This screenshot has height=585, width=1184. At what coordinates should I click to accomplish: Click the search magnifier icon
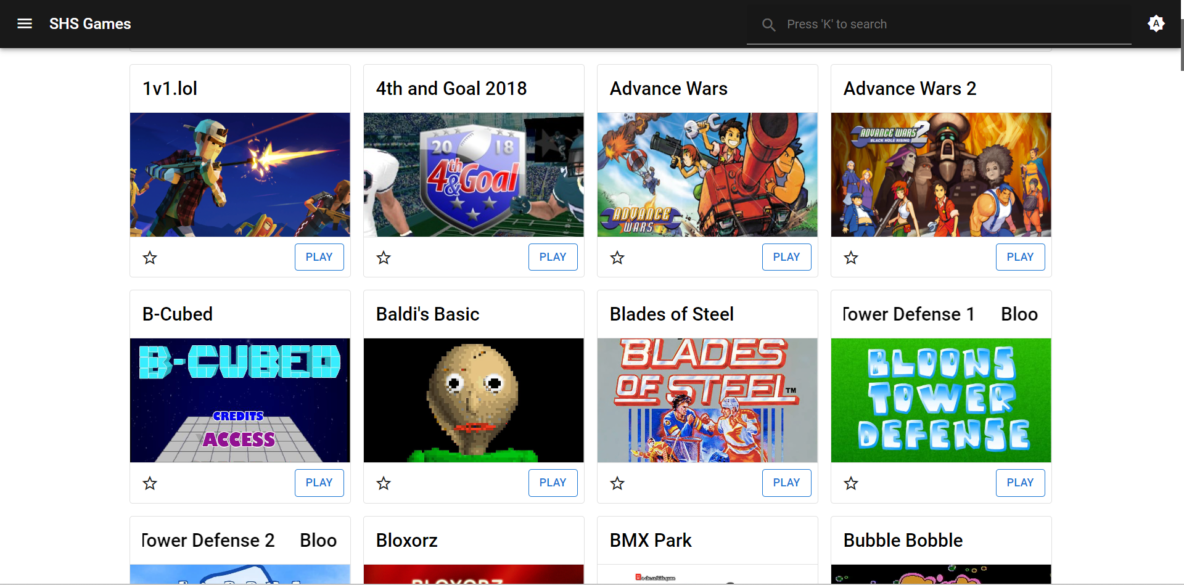coord(768,24)
